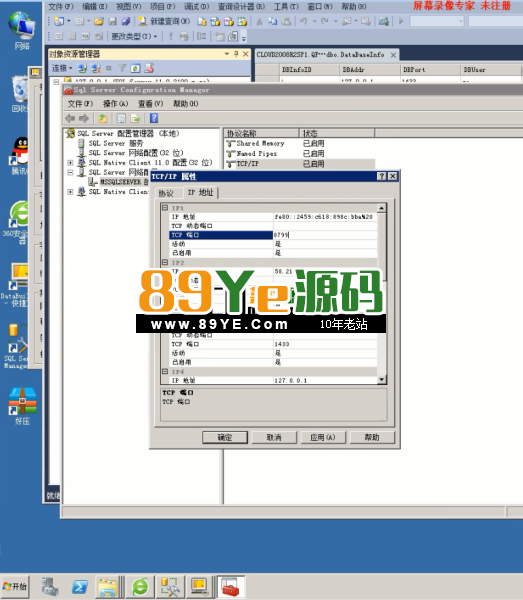This screenshot has height=600, width=523.
Task: Select the dbo.DataBaseInfo document tab
Action: [x=326, y=55]
